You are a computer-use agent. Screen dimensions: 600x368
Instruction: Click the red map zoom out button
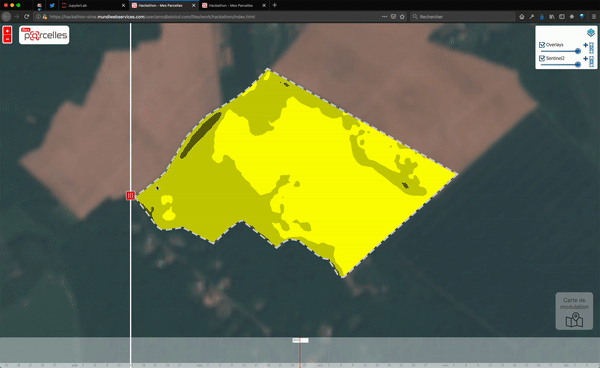[x=7, y=39]
